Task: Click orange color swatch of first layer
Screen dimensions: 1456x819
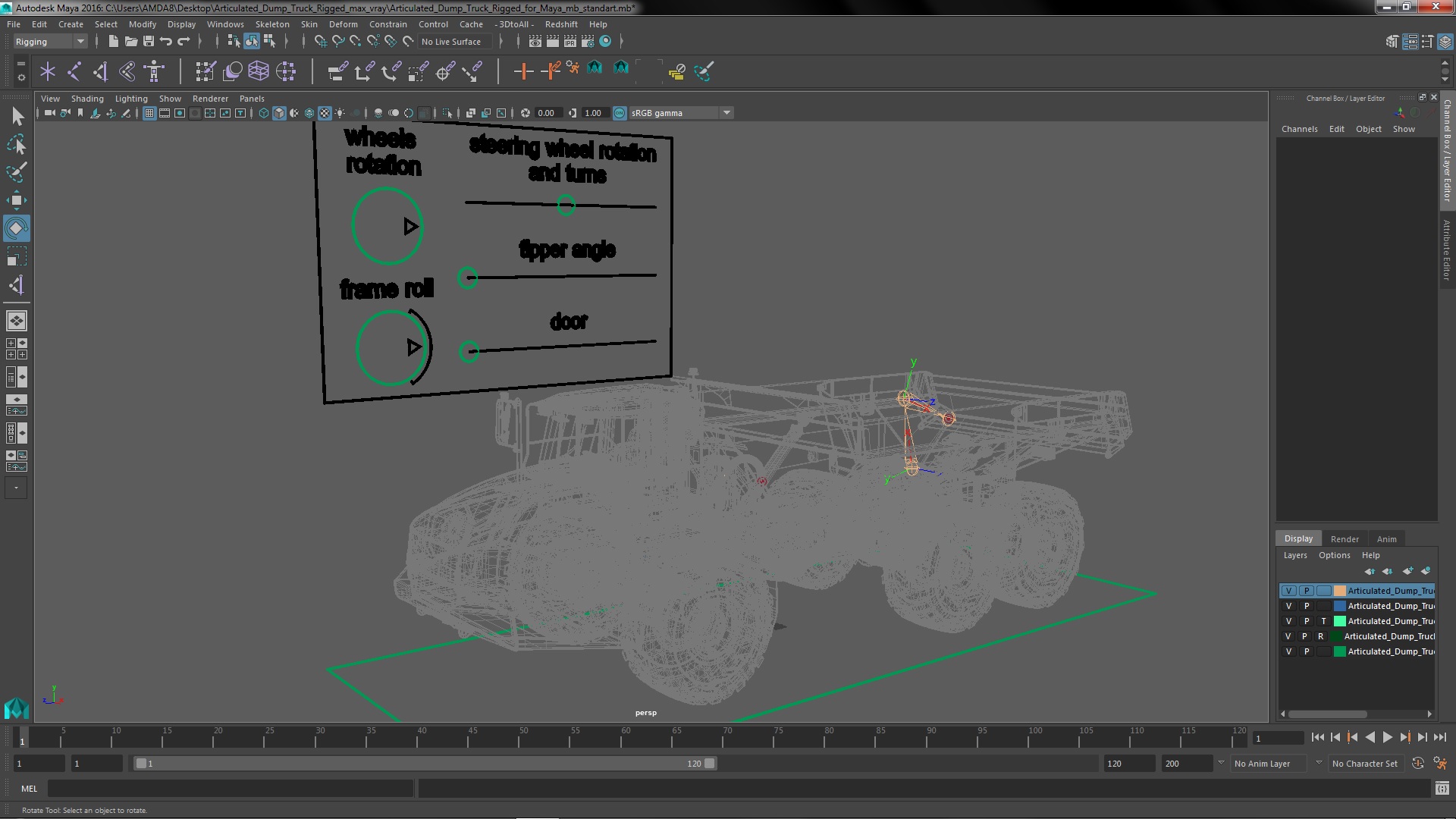Action: [1339, 591]
